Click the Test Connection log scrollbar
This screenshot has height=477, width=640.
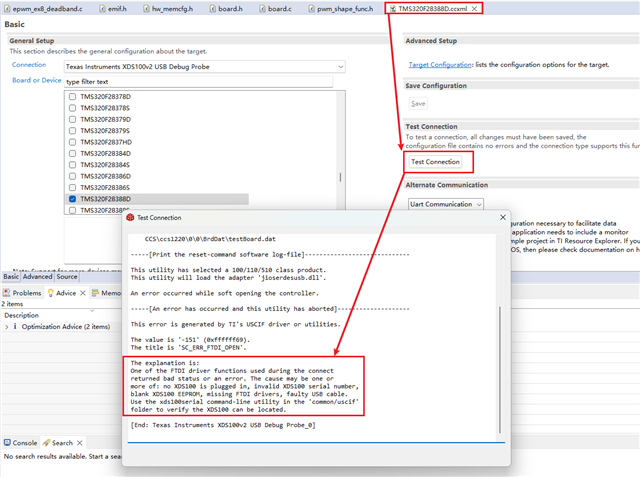point(500,369)
